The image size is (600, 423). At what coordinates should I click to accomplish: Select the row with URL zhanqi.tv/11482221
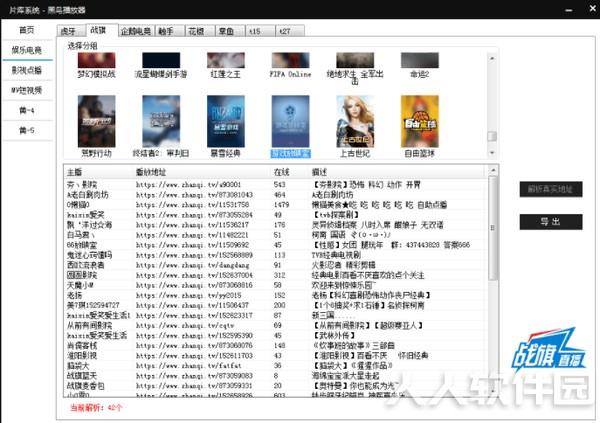[x=276, y=235]
